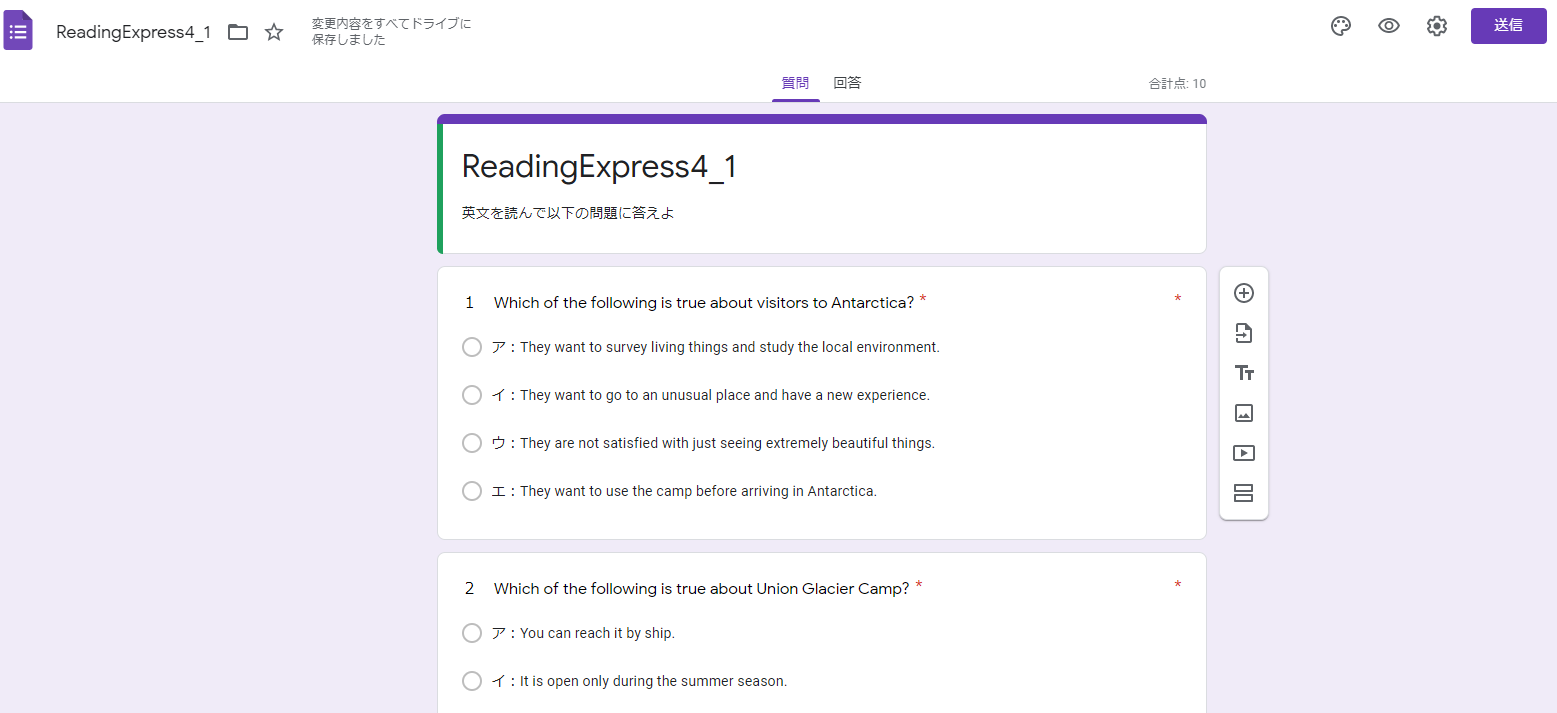The width and height of the screenshot is (1557, 713).
Task: Add image icon in side toolbar
Action: pos(1244,413)
